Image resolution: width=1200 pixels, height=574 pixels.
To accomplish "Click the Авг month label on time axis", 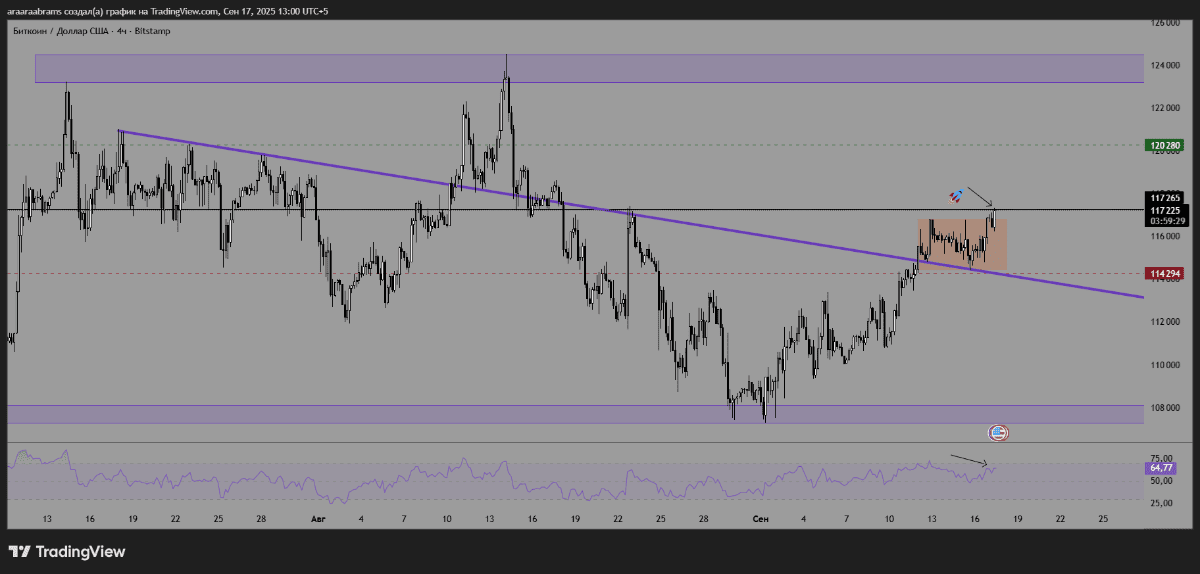I will pos(318,519).
